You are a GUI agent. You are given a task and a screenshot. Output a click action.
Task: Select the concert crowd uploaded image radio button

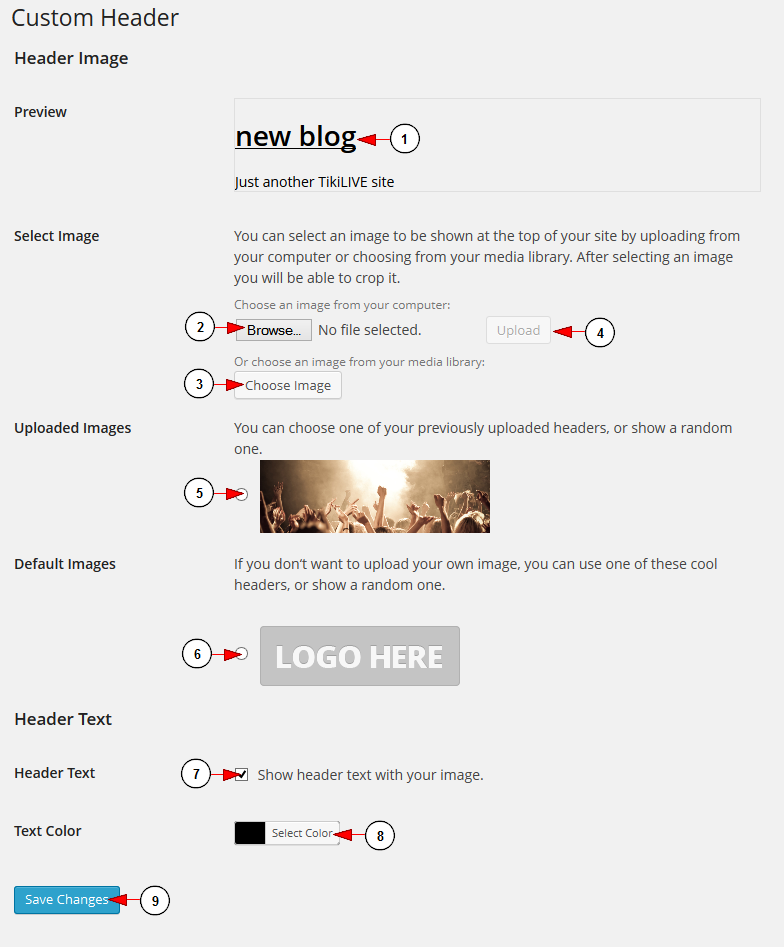242,494
